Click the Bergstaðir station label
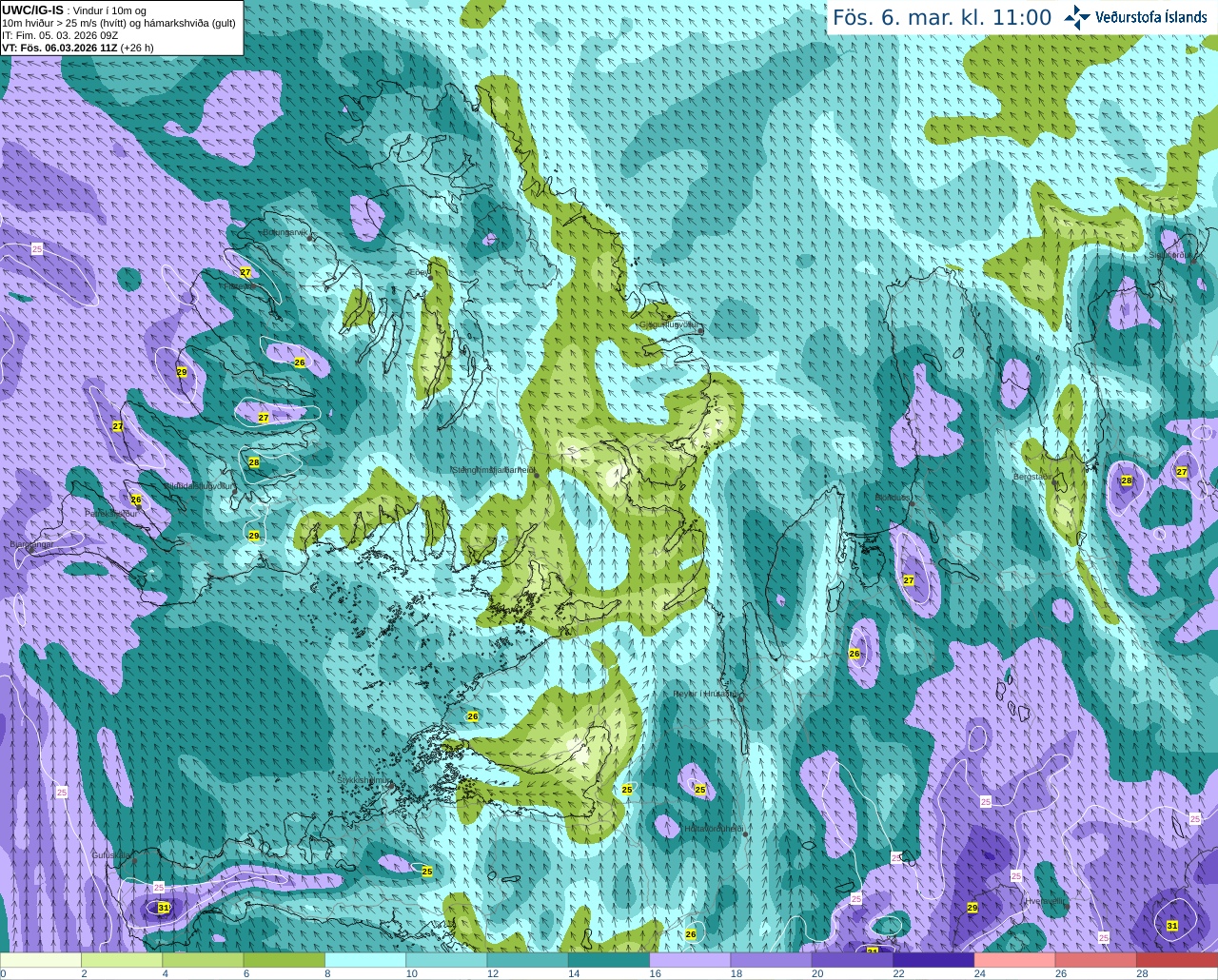This screenshot has height=980, width=1218. coord(1031,477)
